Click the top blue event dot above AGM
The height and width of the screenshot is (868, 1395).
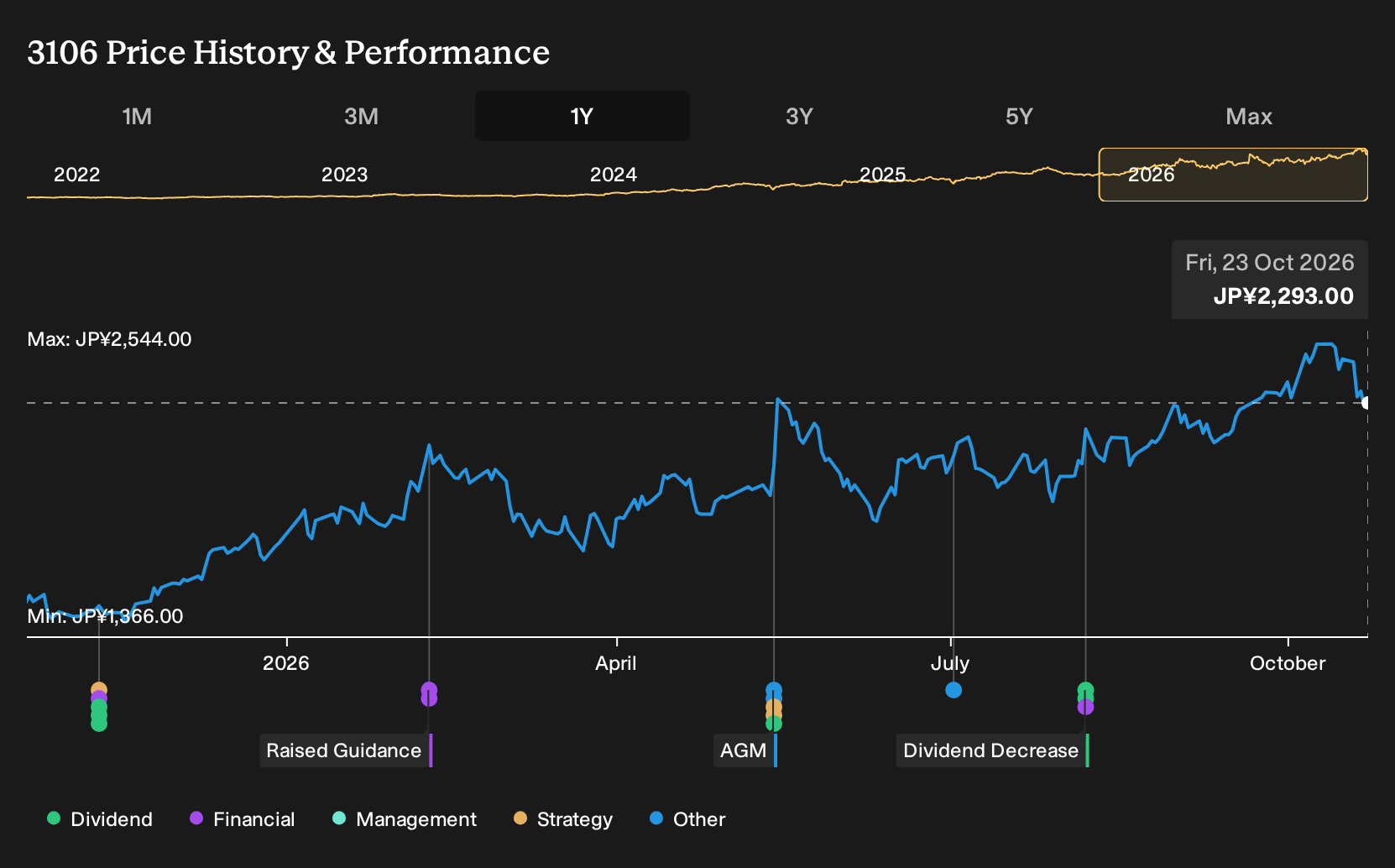click(774, 690)
